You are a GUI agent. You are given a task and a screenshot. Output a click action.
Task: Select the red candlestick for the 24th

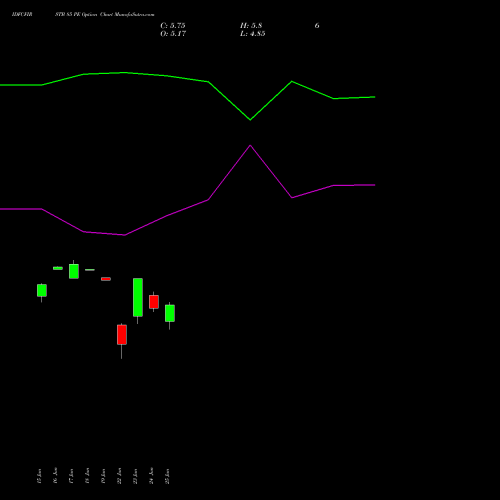point(154,302)
